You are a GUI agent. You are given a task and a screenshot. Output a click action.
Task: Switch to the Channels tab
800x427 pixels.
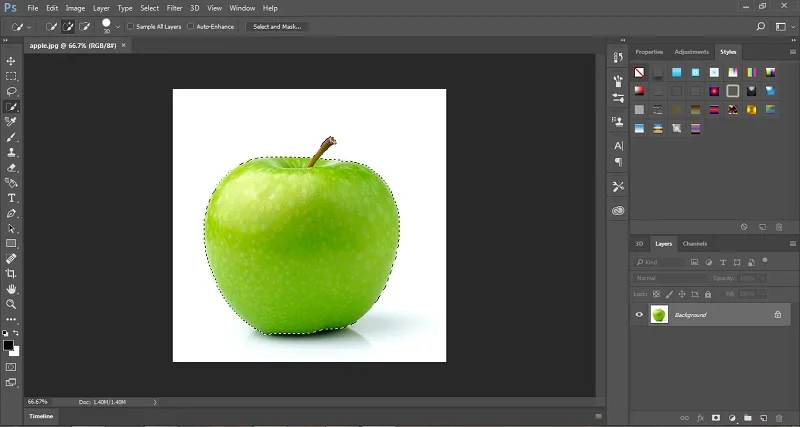[694, 244]
